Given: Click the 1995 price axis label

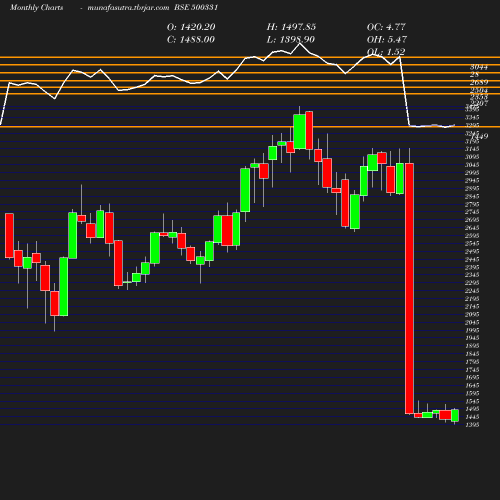Looking at the screenshot, I should [472, 330].
